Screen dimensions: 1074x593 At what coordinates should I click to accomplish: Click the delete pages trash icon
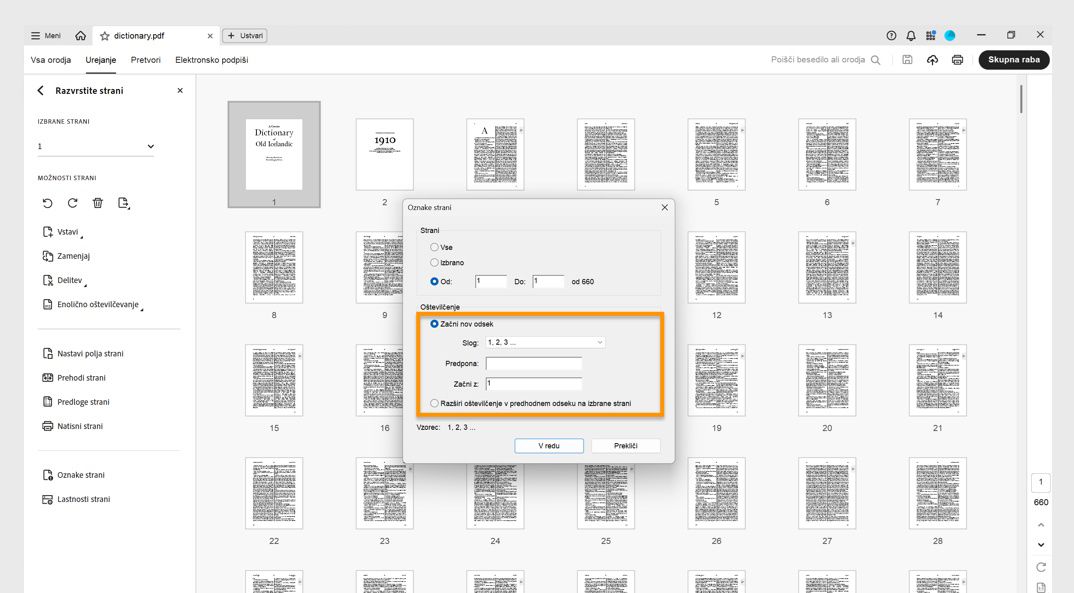pos(98,203)
